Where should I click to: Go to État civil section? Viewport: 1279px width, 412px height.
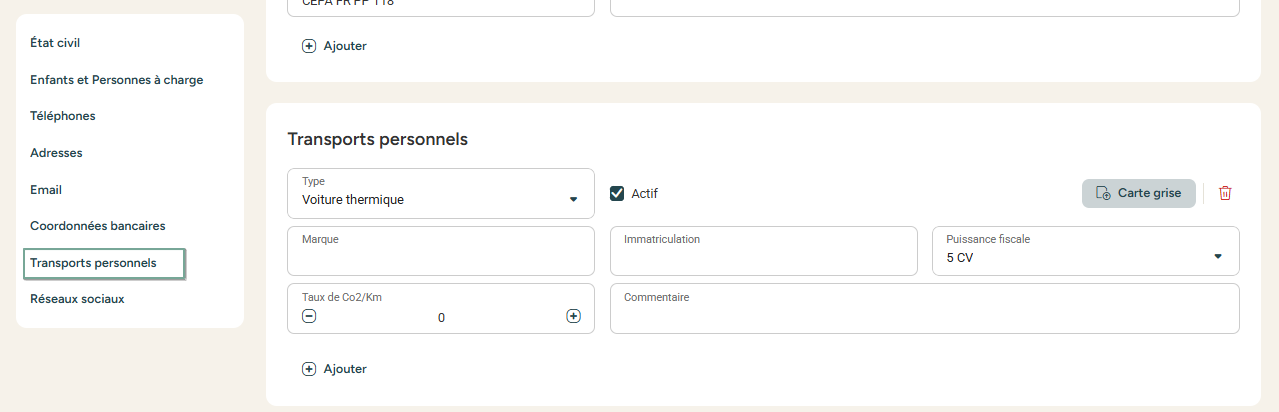coord(55,43)
